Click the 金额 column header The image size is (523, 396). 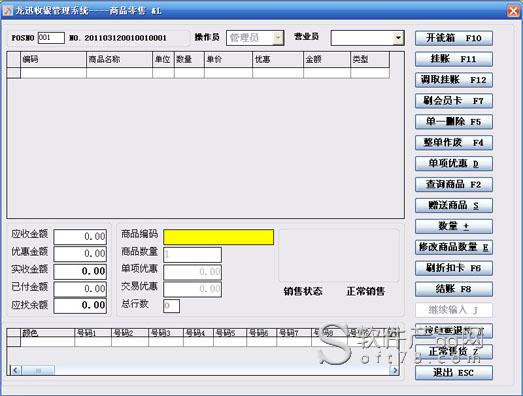pos(327,59)
